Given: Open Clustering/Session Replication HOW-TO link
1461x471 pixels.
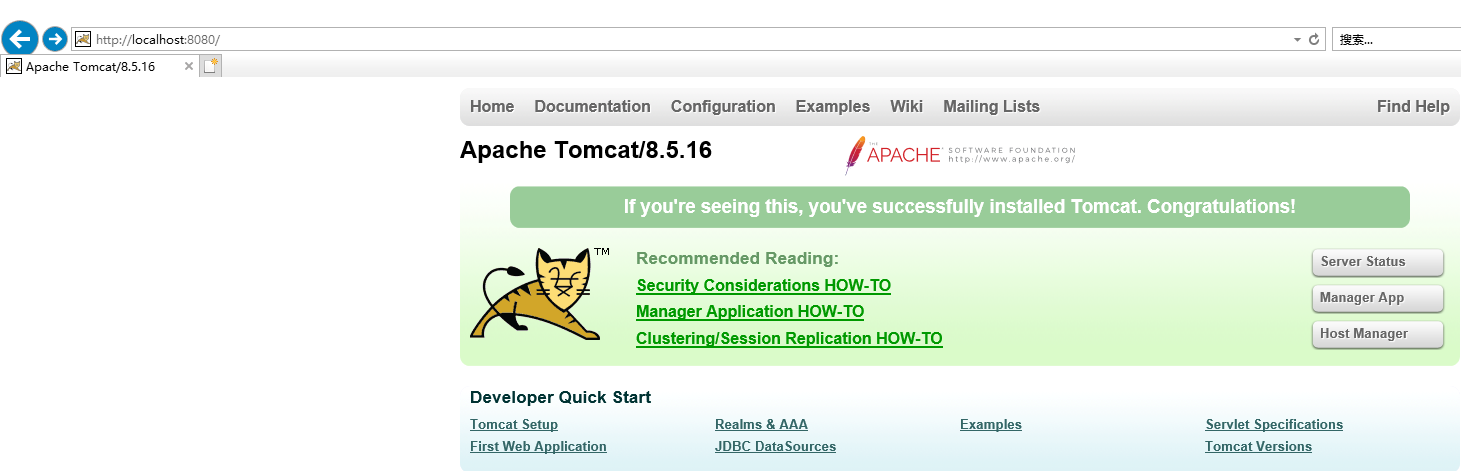Looking at the screenshot, I should 789,338.
